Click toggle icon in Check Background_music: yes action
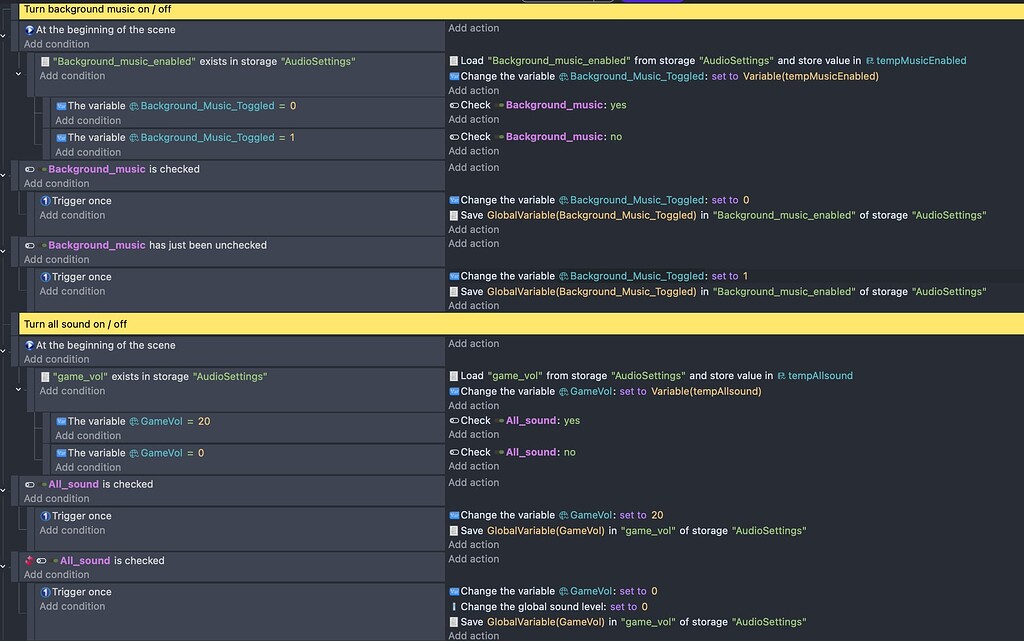 click(454, 105)
